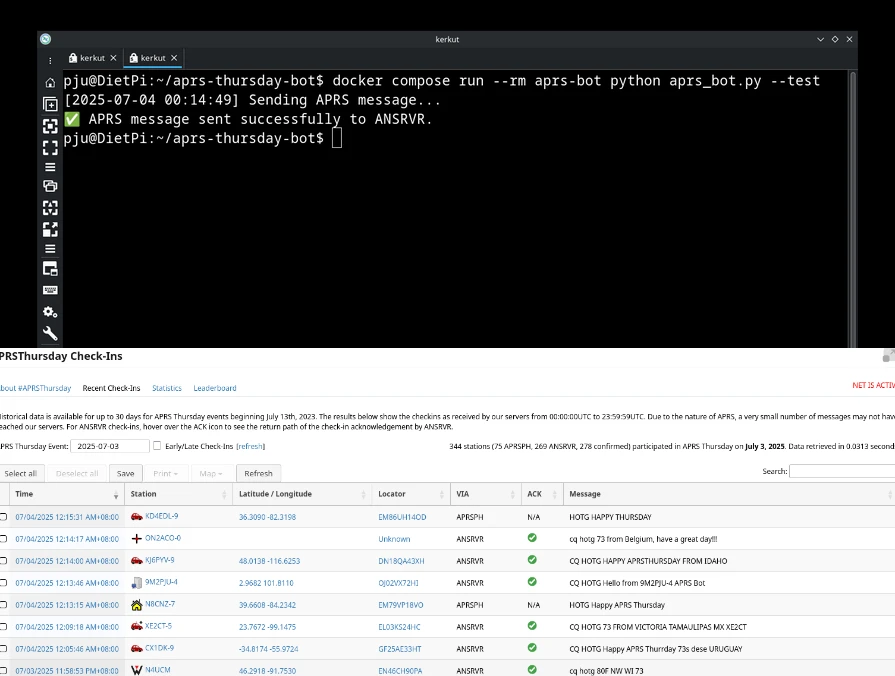Click the Select all button
This screenshot has height=676, width=895.
[x=21, y=473]
